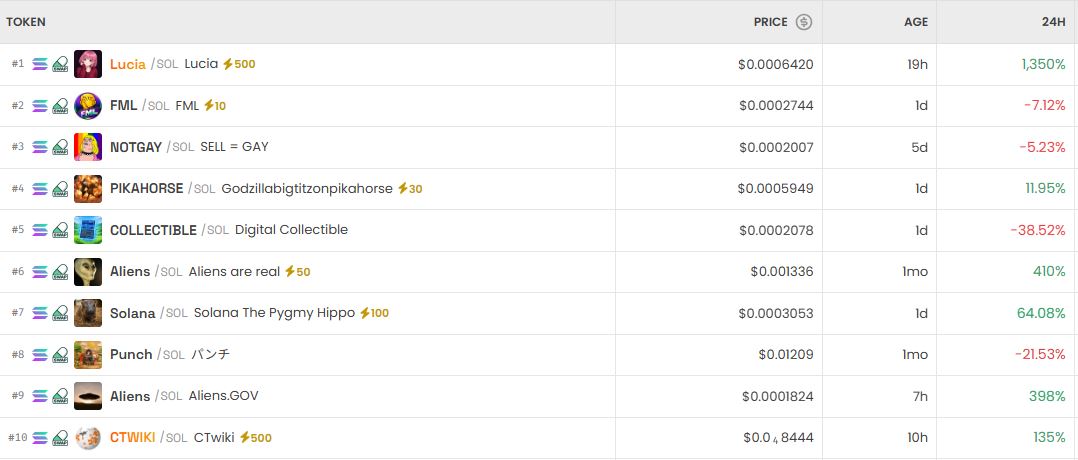The width and height of the screenshot is (1078, 460).
Task: Open the PIKAHORSE token pair
Action: [x=147, y=189]
